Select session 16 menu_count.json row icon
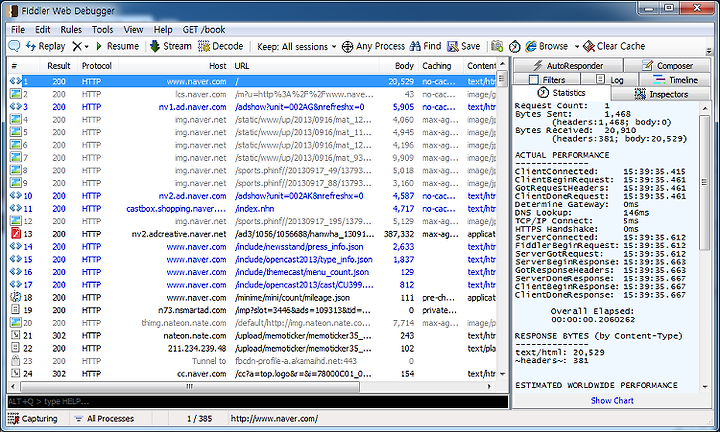This screenshot has height=432, width=720. click(16, 272)
